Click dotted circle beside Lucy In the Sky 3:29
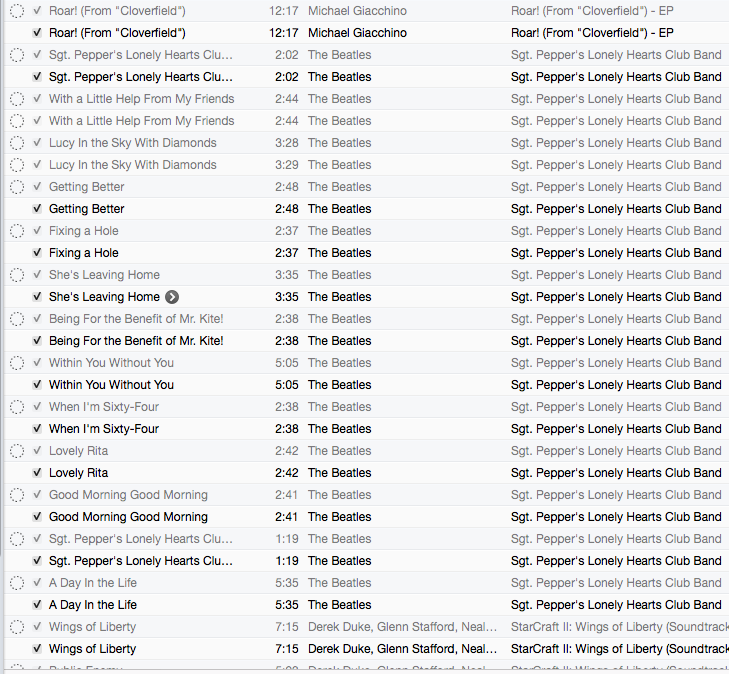Screen dimensions: 729x674 point(17,165)
